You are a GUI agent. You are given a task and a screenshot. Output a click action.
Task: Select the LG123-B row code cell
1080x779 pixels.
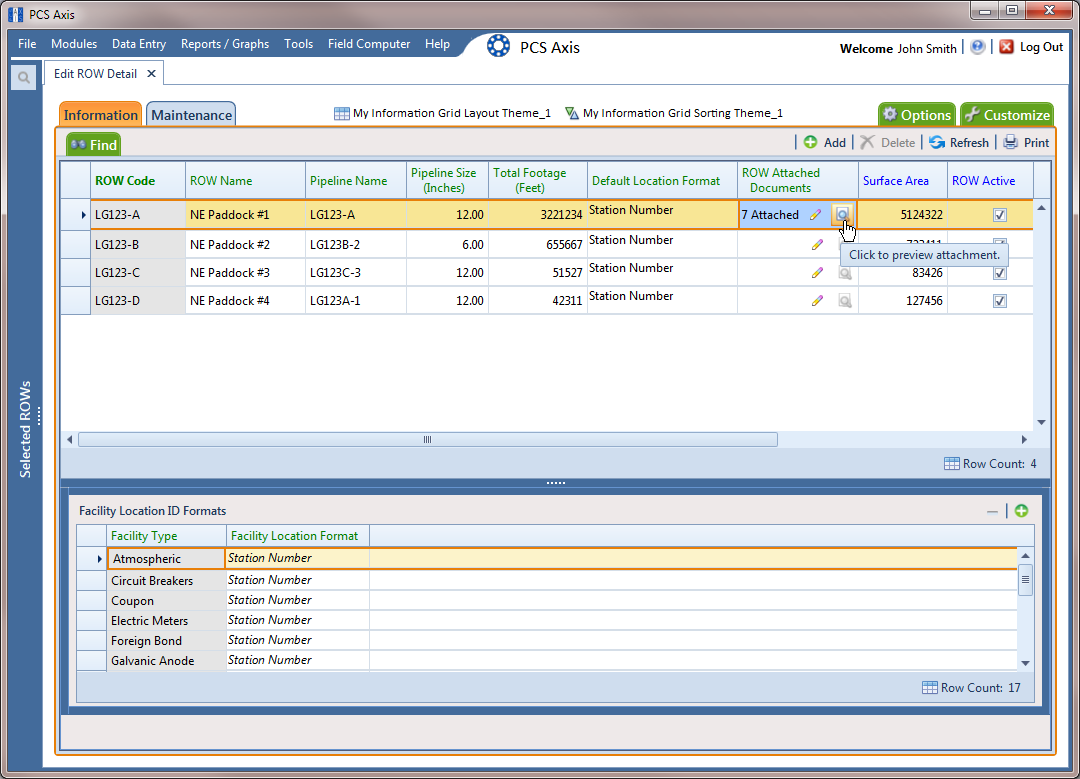(138, 245)
